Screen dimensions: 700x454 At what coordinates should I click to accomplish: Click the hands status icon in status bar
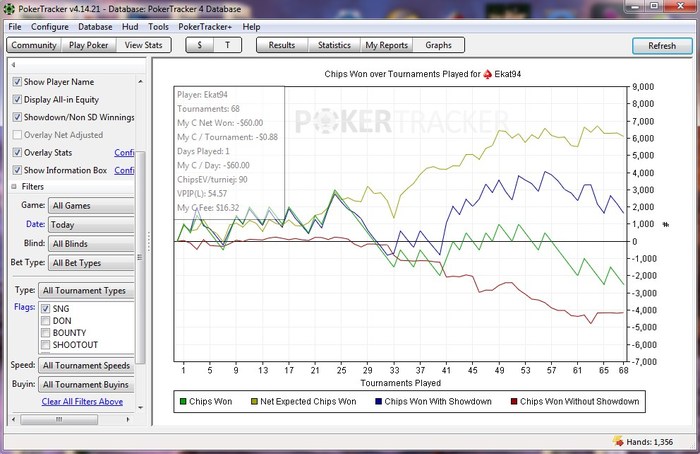(x=618, y=441)
